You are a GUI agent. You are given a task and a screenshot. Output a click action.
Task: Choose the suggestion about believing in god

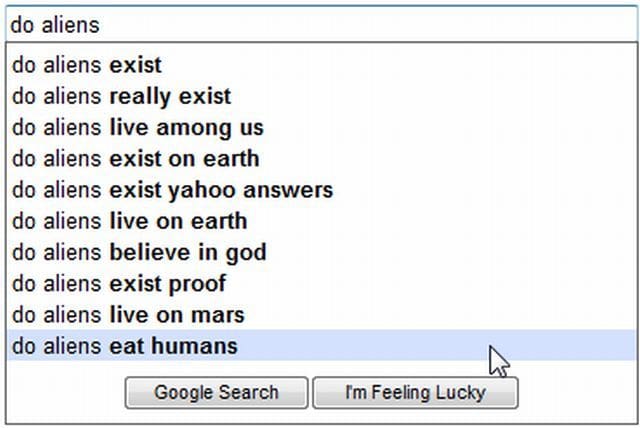point(139,252)
